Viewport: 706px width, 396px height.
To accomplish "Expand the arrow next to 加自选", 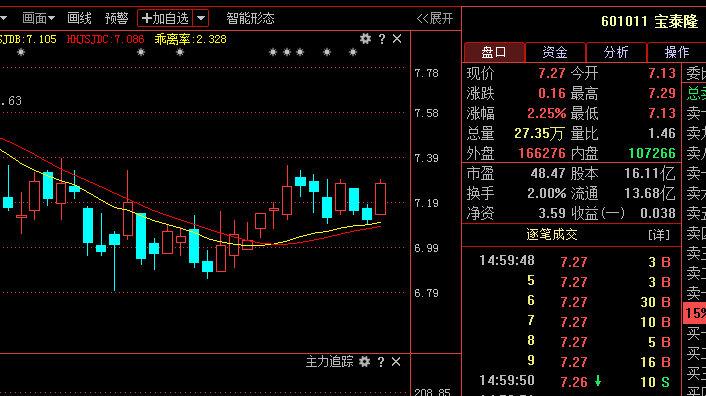I will 201,18.
